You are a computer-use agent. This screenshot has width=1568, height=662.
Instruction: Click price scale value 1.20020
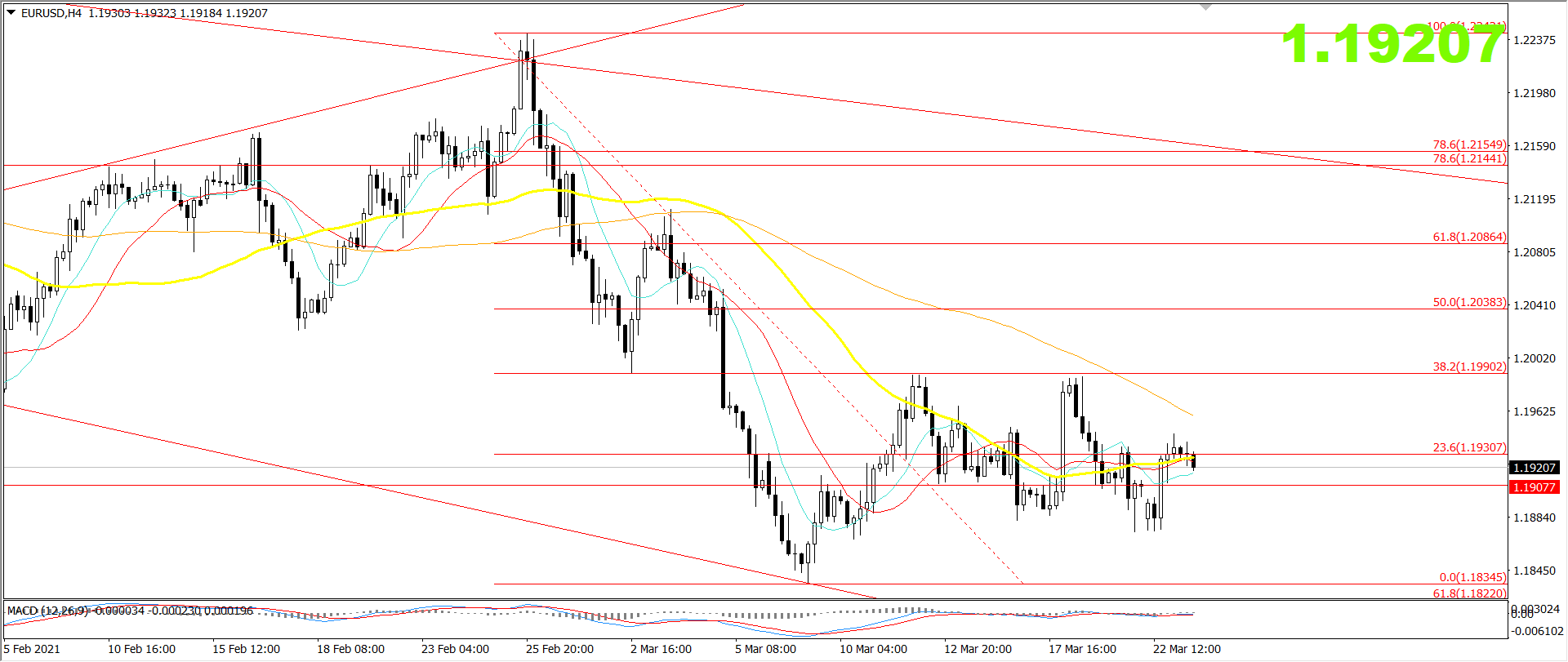pos(1535,358)
